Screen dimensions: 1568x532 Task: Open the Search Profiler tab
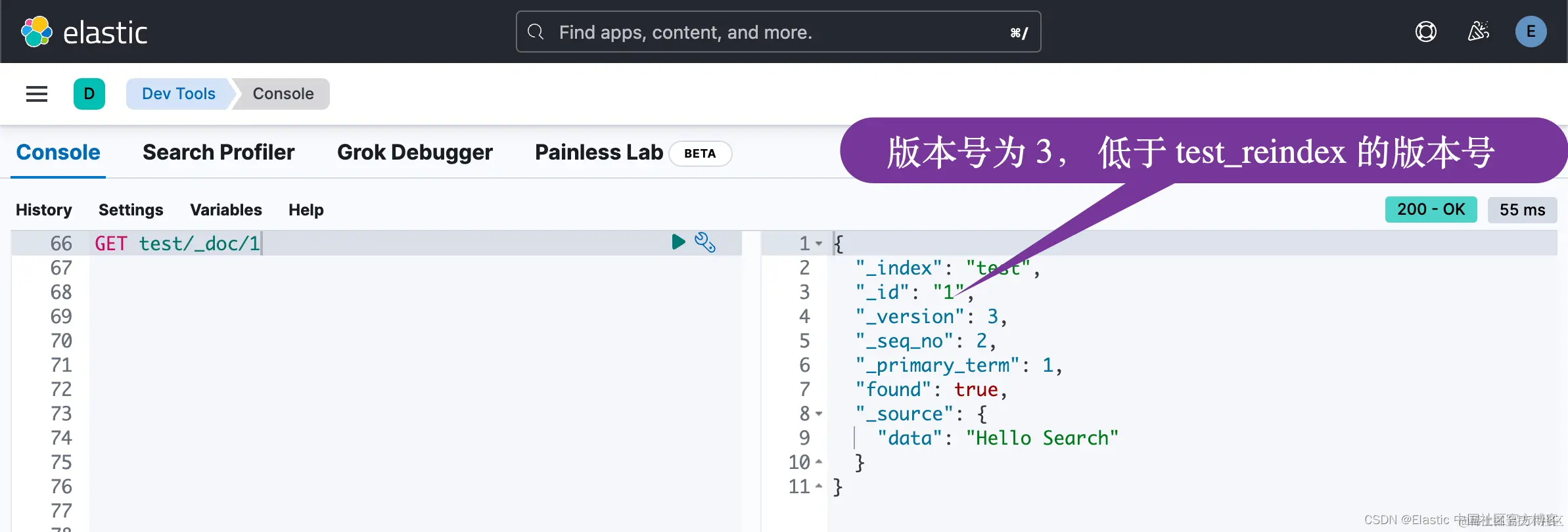[218, 152]
